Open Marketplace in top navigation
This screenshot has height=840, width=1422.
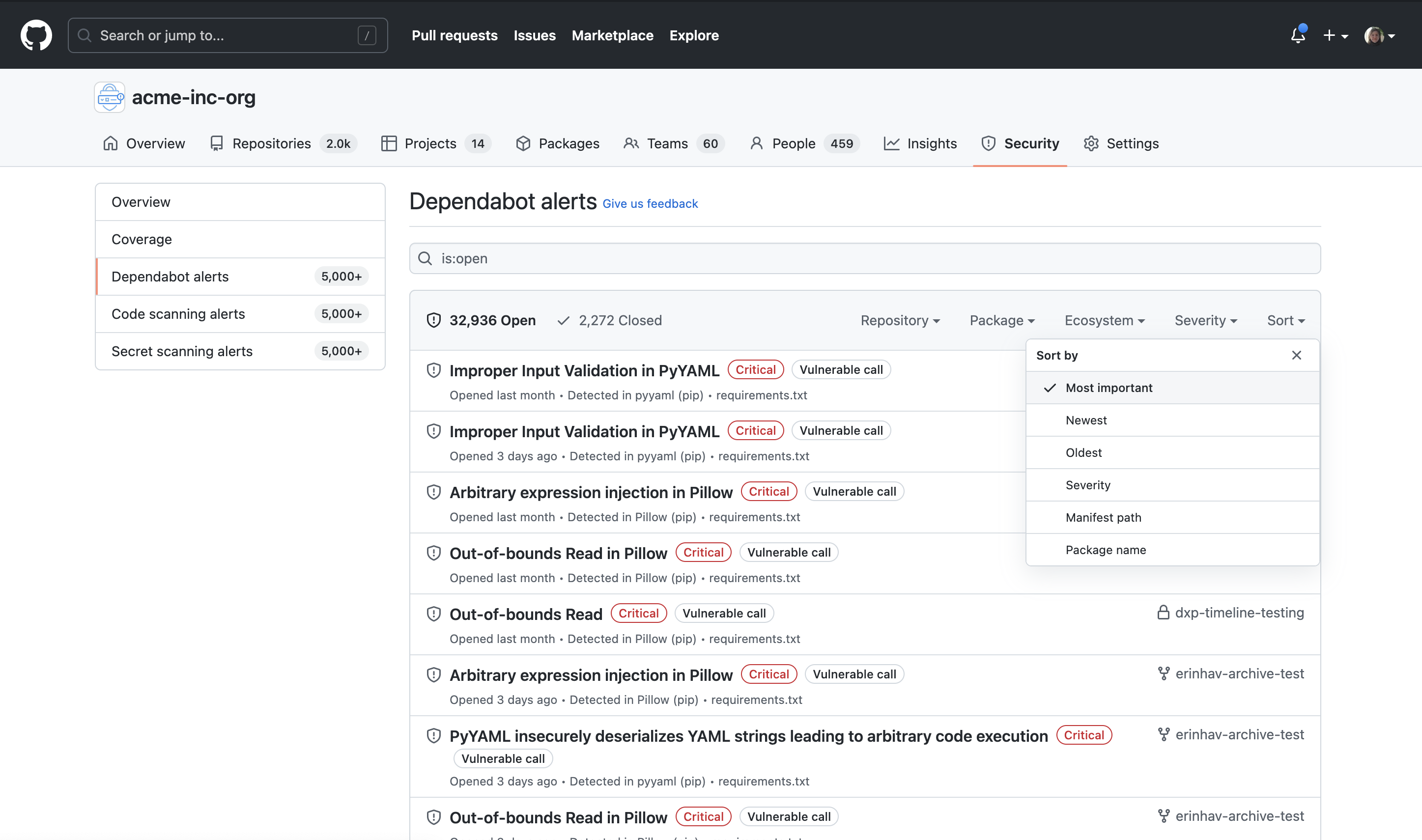click(x=613, y=36)
